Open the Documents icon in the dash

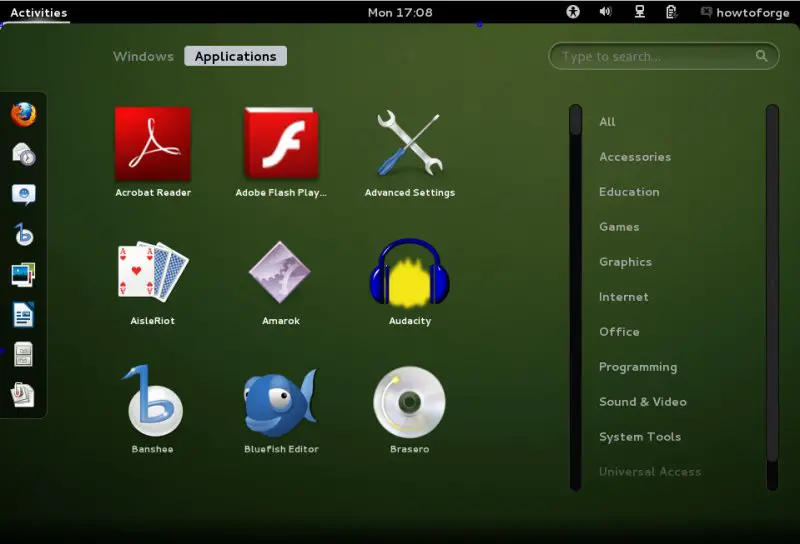[x=22, y=394]
